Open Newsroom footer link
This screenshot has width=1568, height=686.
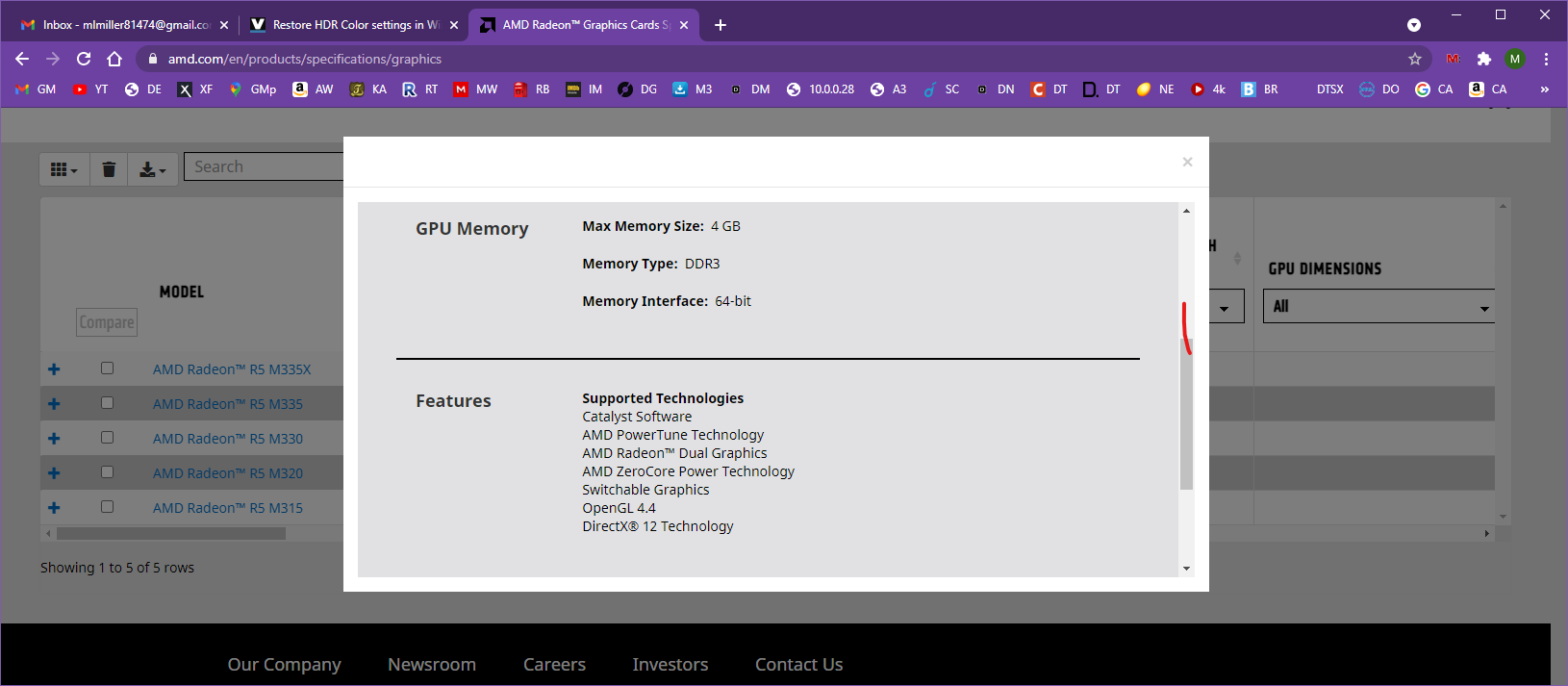click(432, 665)
